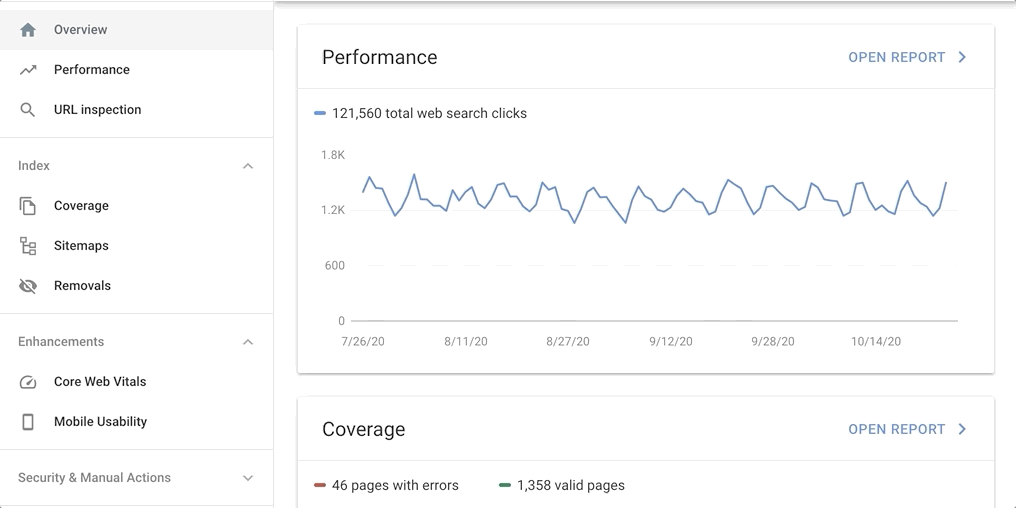Expand Security & Manual Actions chevron
This screenshot has height=508, width=1016.
pyautogui.click(x=248, y=478)
